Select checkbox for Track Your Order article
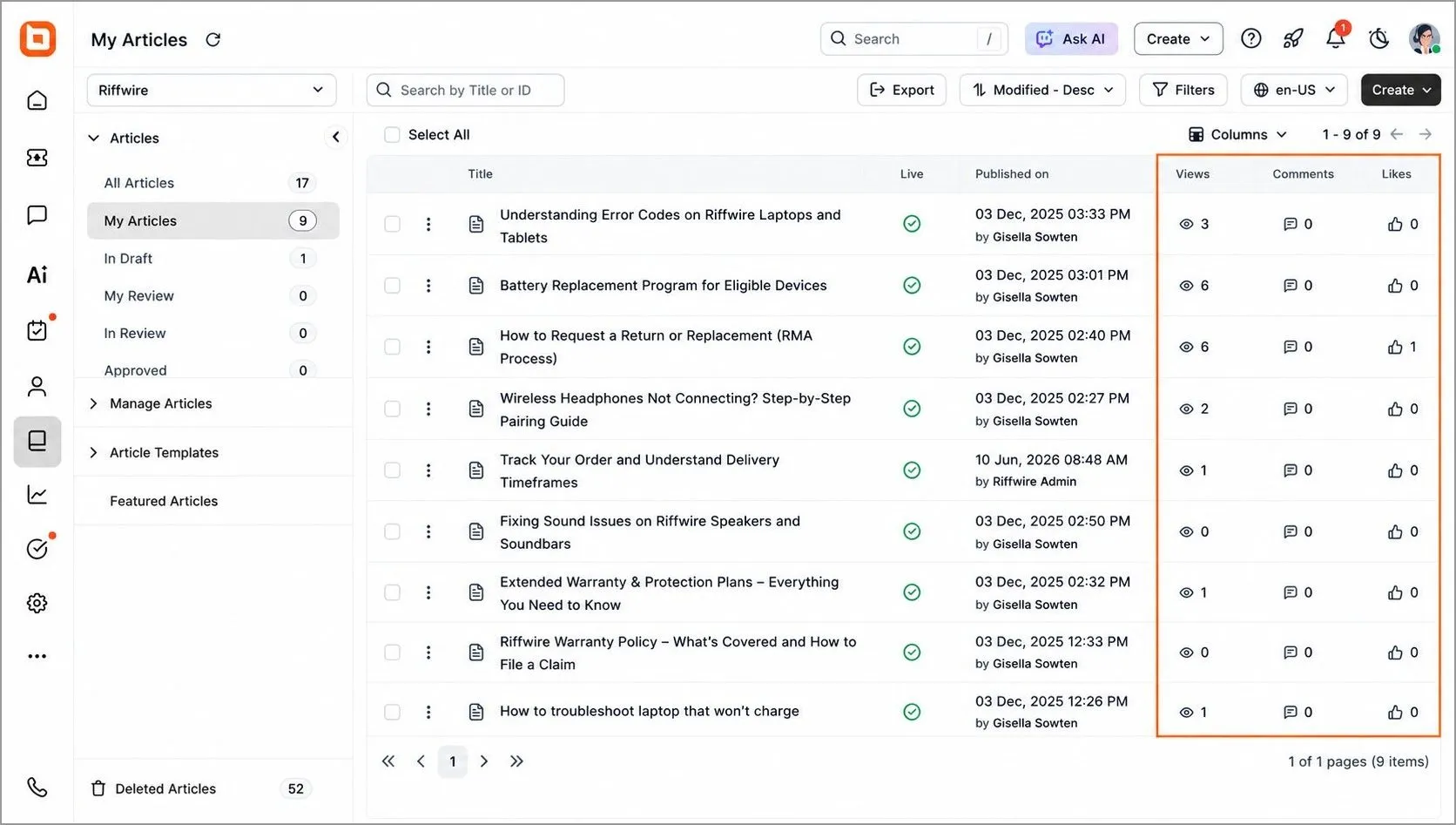This screenshot has height=825, width=1456. tap(393, 470)
